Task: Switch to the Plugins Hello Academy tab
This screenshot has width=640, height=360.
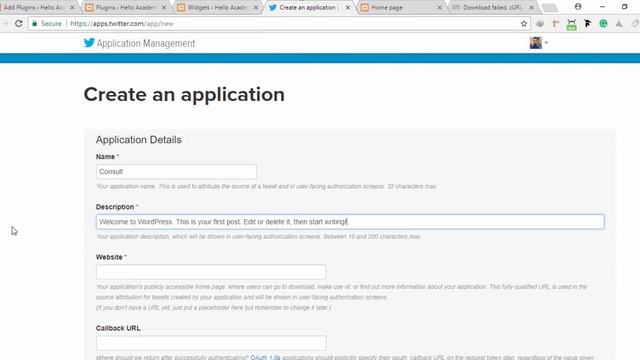Action: (126, 7)
